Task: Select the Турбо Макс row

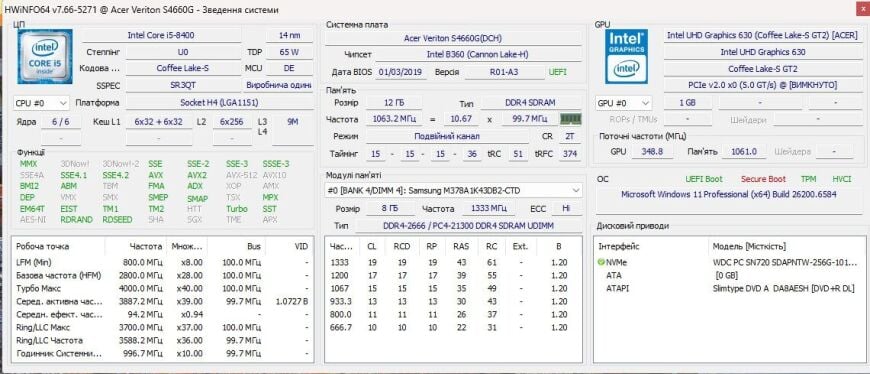Action: click(163, 289)
